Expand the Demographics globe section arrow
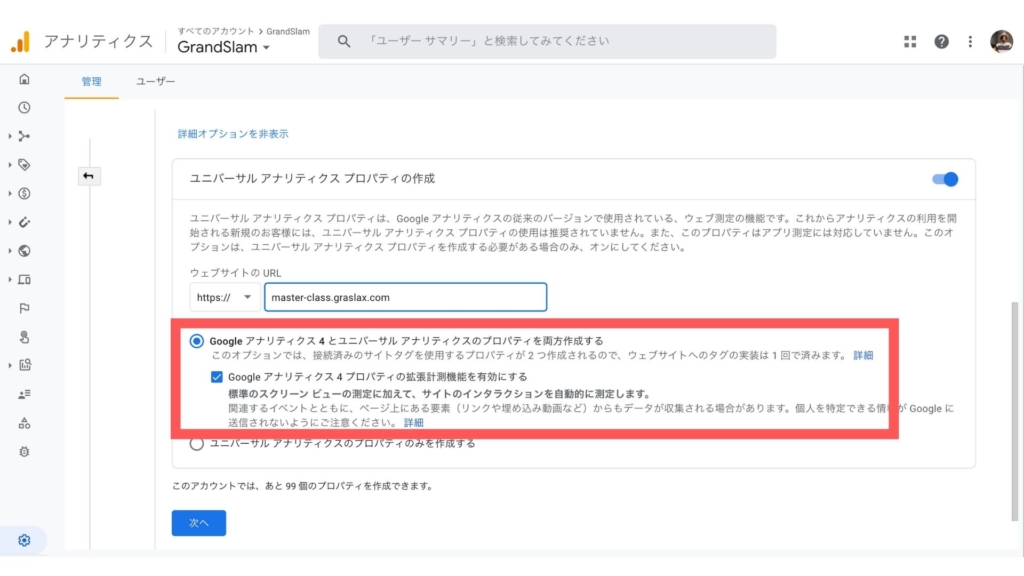The image size is (1024, 576). 10,251
